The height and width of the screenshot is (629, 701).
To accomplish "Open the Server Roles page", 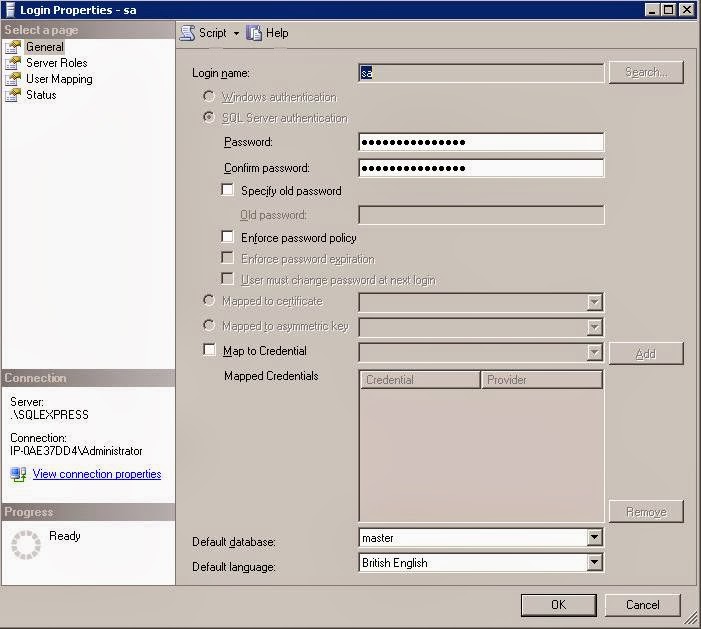I will pos(57,63).
